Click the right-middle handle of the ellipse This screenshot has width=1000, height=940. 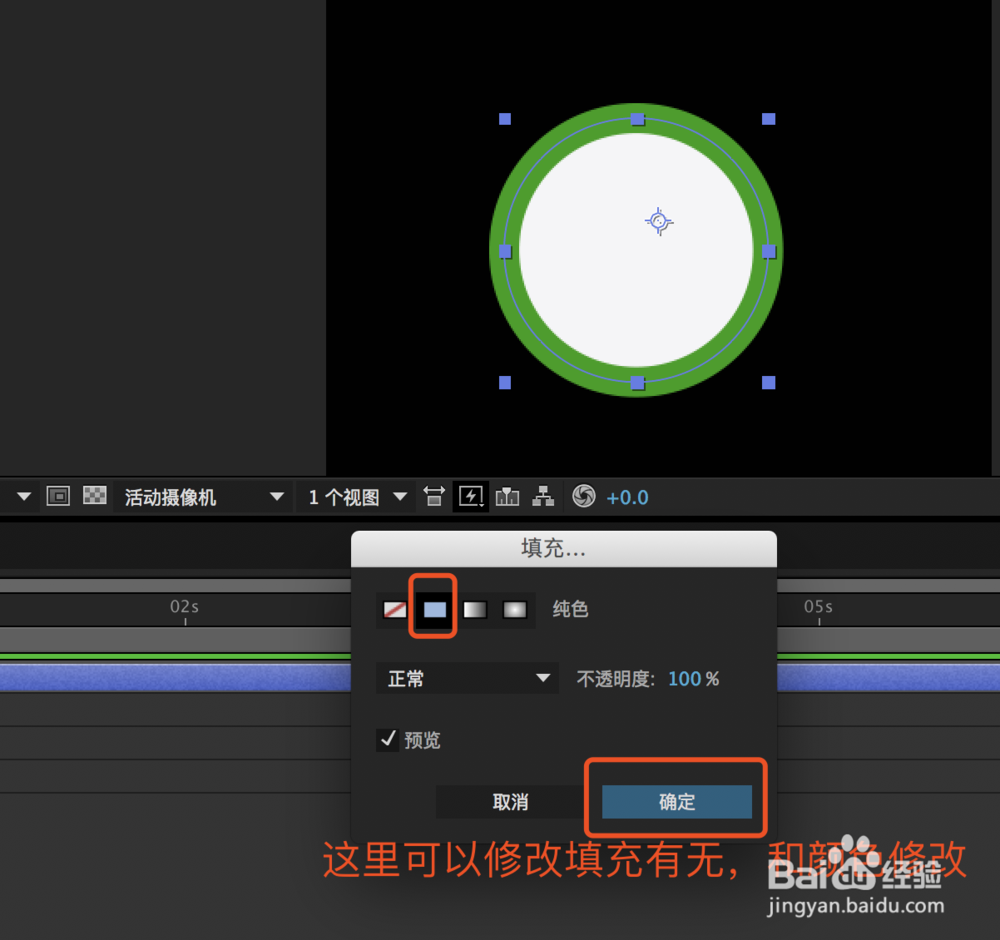tap(769, 252)
